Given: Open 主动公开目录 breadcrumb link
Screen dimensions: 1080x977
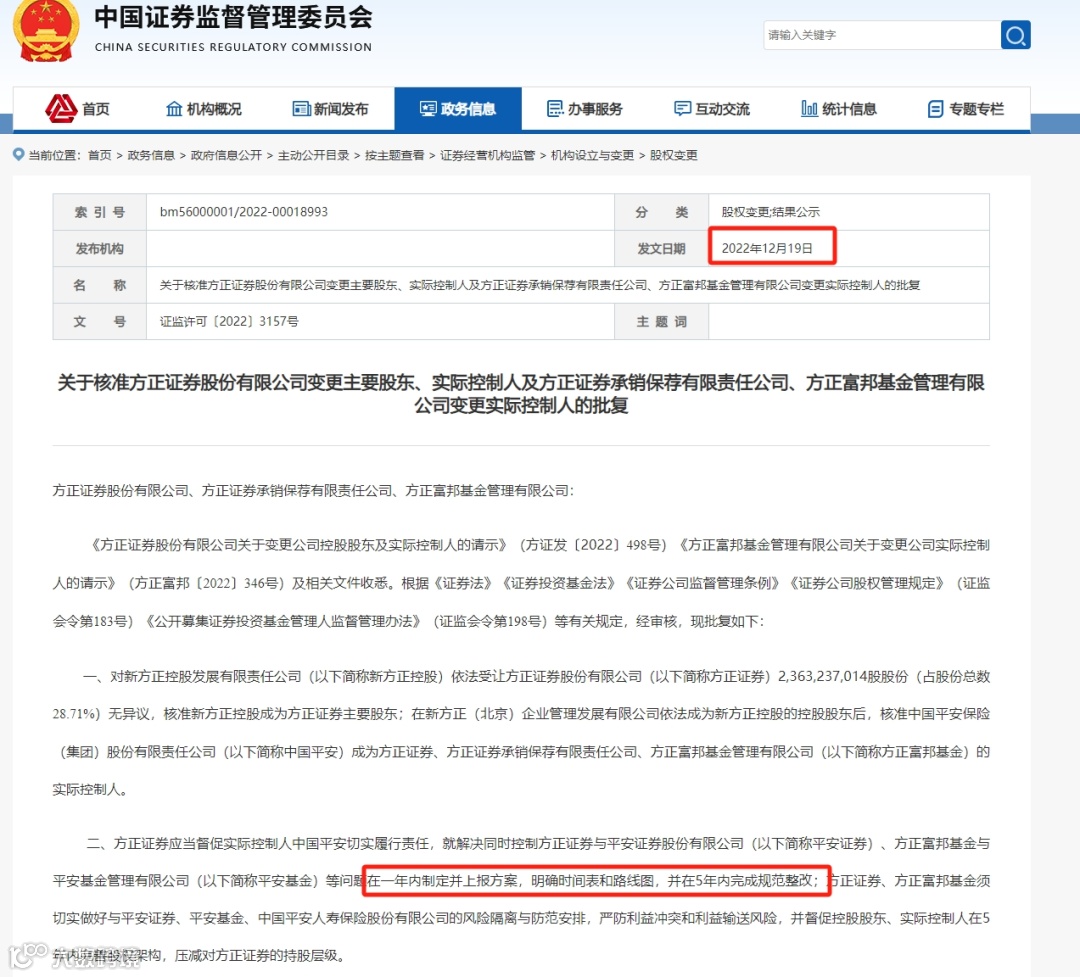Looking at the screenshot, I should click(313, 155).
